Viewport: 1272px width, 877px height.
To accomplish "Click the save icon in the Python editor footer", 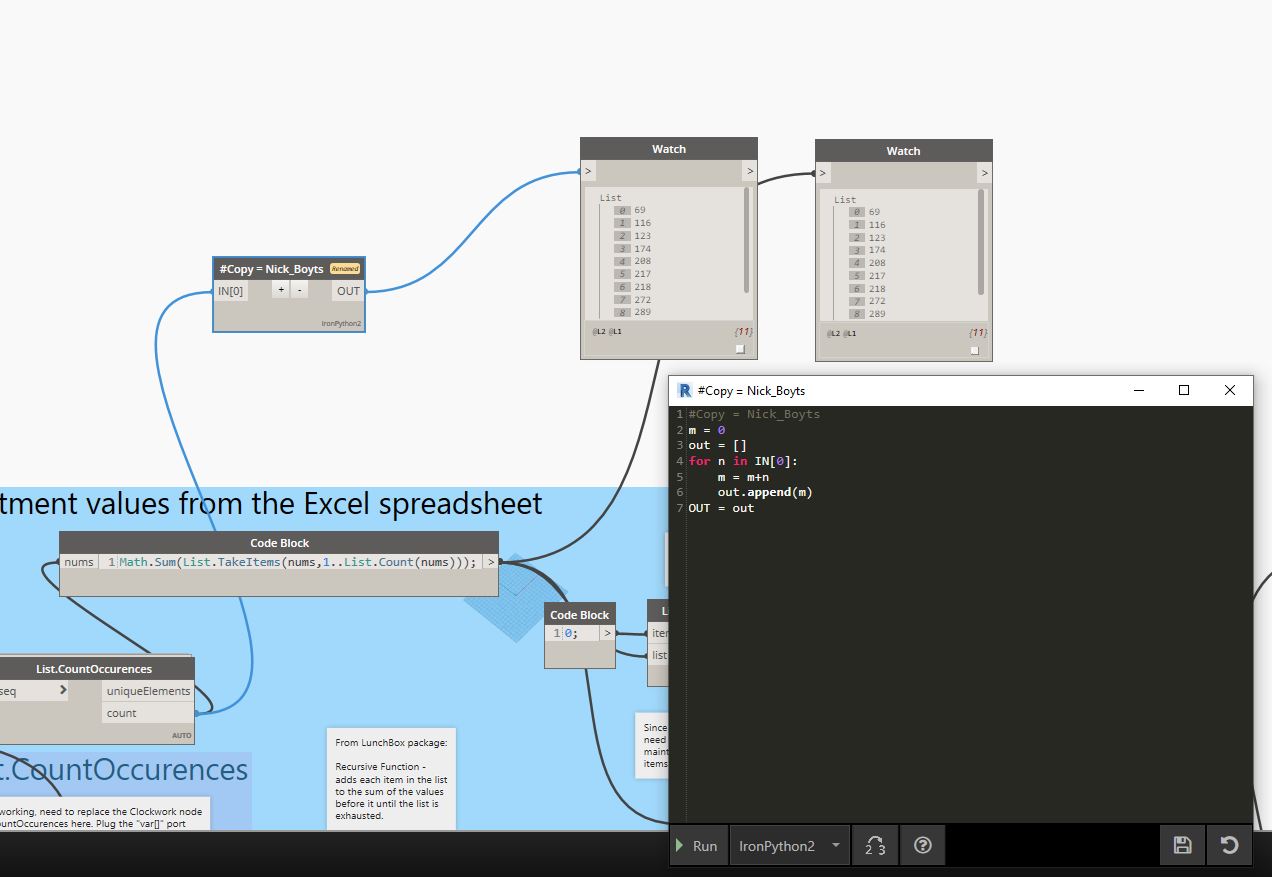I will 1182,845.
